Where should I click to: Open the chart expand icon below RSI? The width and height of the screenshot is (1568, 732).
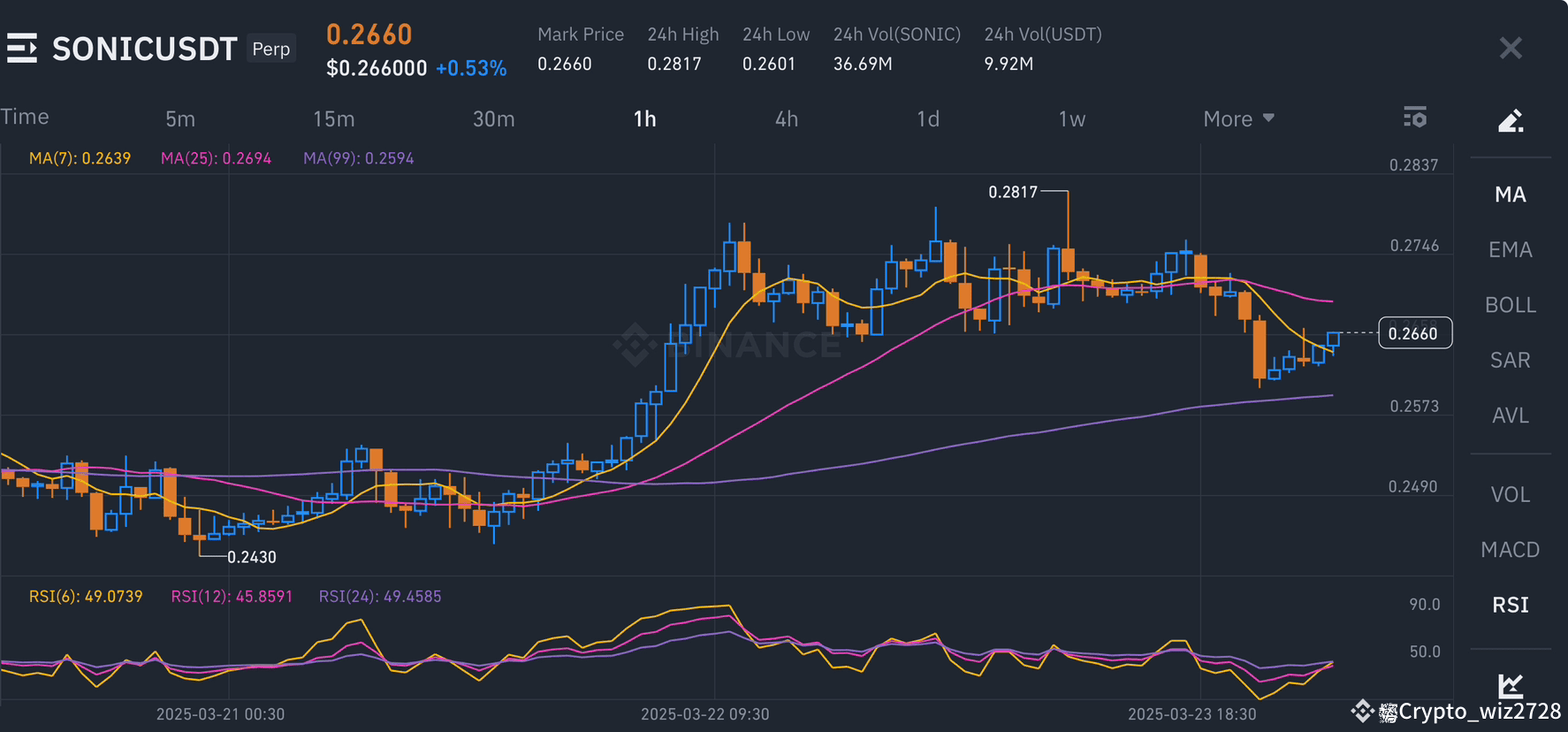coord(1511,685)
